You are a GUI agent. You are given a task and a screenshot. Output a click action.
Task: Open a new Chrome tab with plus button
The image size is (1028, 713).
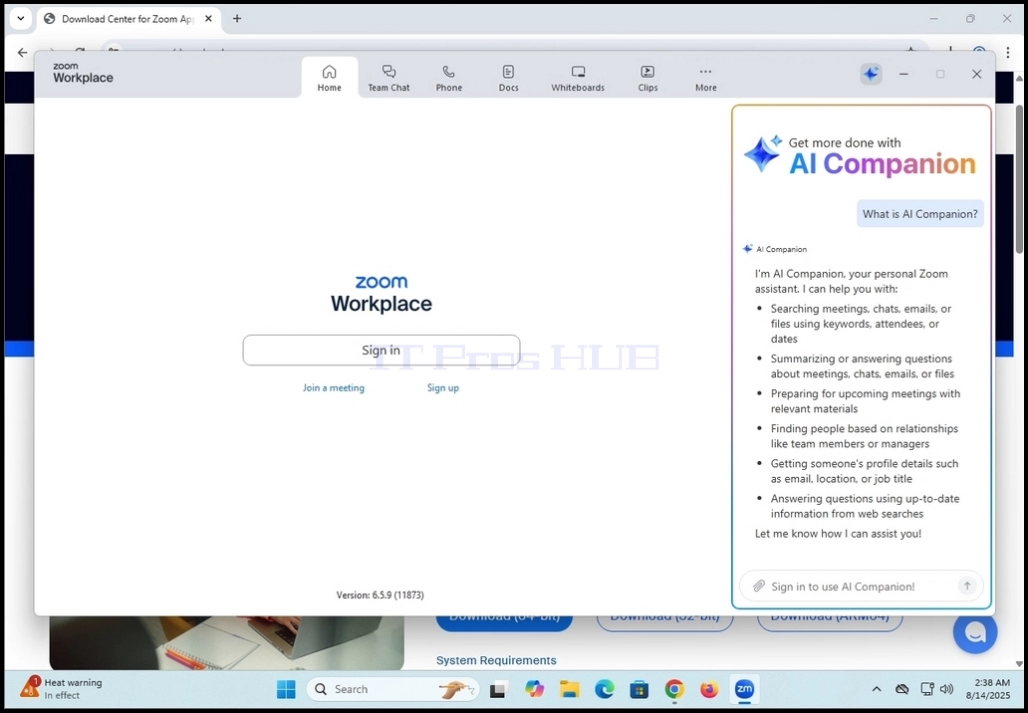tap(237, 18)
